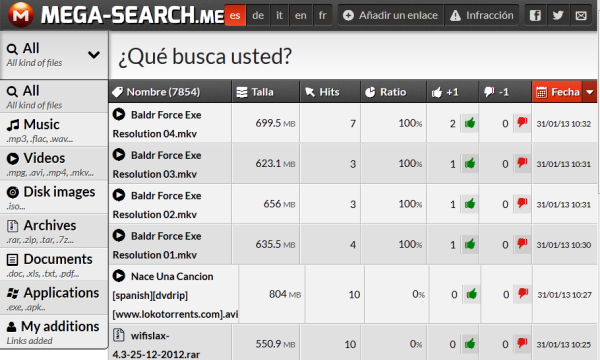Open the Facebook share icon

point(535,15)
